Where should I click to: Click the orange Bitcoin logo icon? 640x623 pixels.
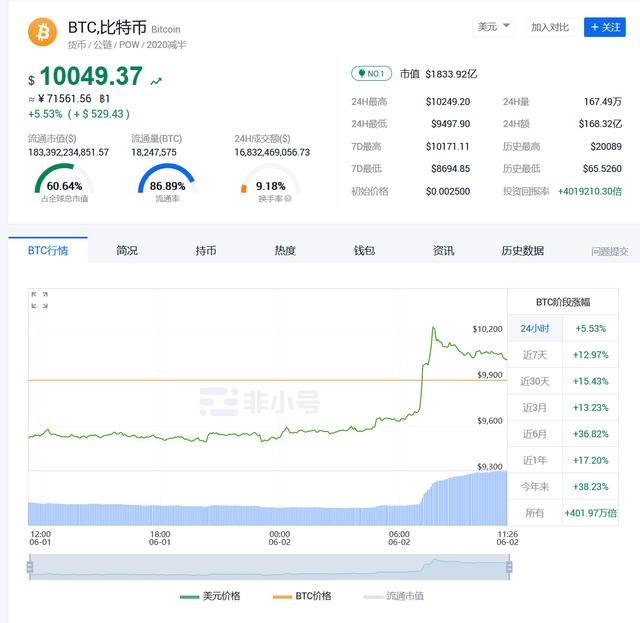(42, 32)
